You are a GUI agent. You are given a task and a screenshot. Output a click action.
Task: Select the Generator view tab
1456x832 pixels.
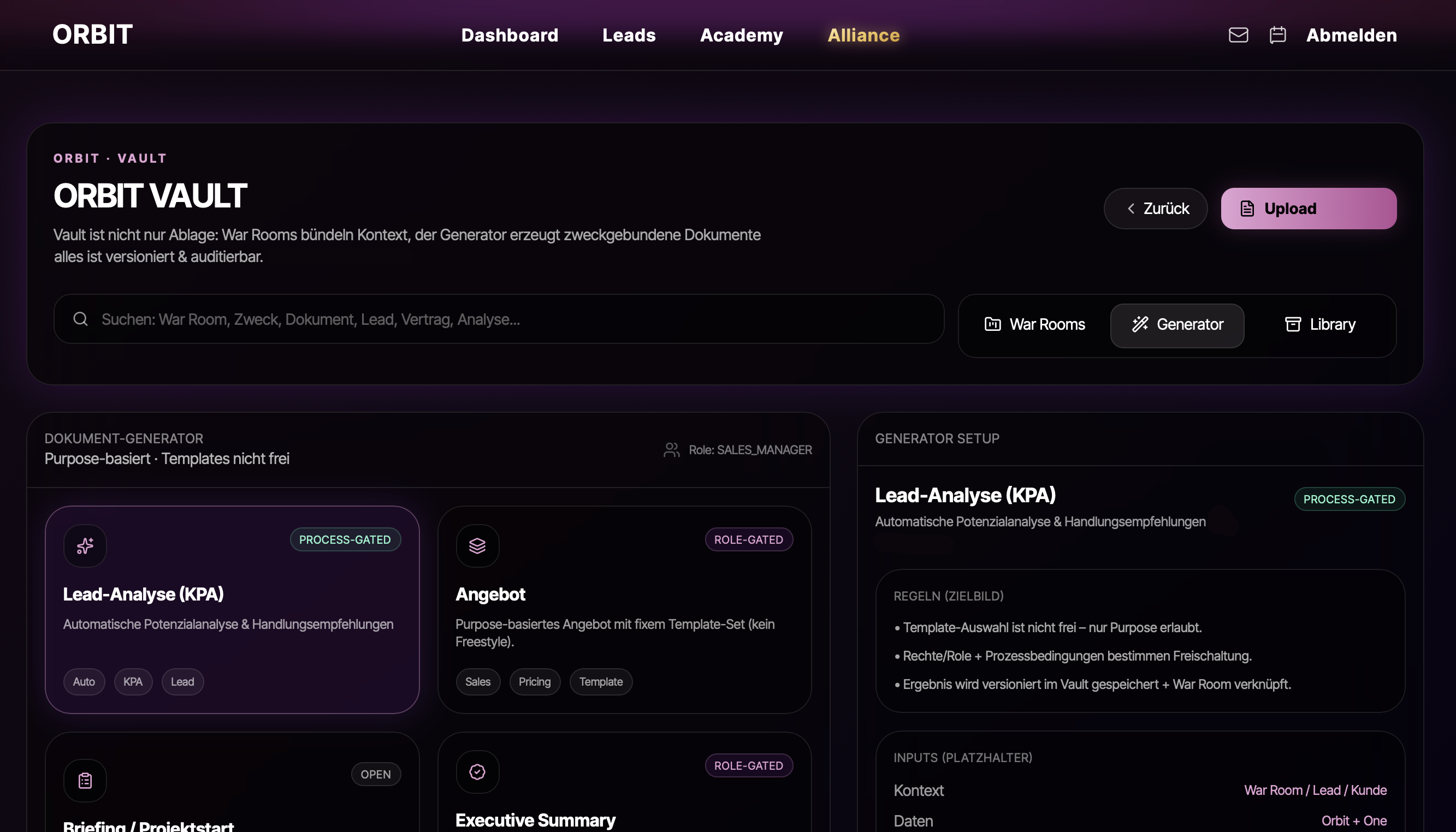point(1177,325)
